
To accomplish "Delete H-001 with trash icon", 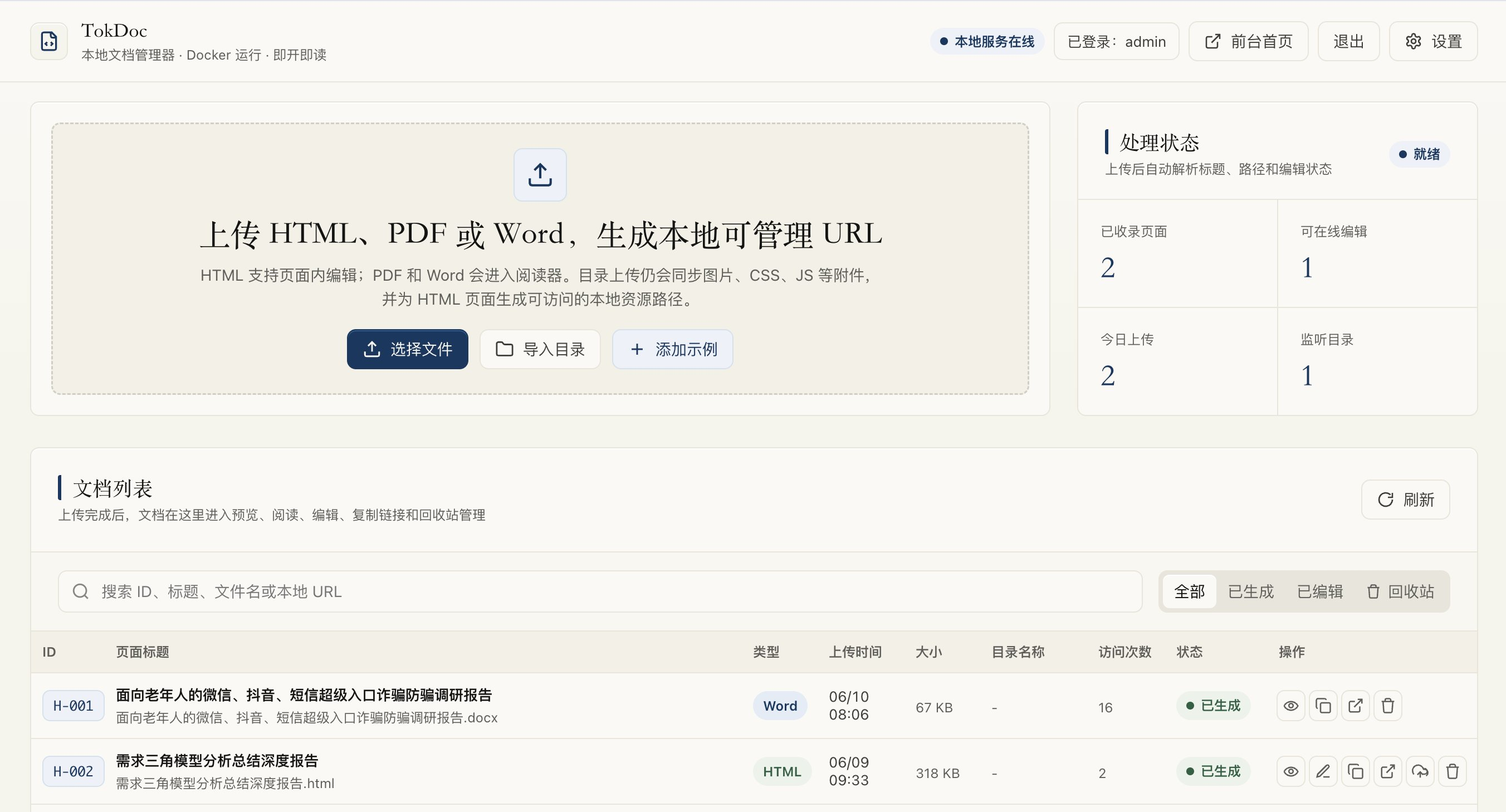I will (x=1388, y=706).
